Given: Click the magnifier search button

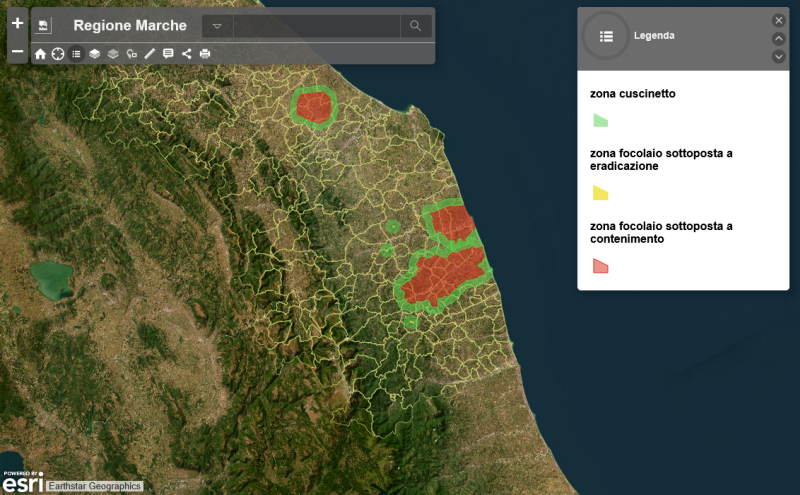Looking at the screenshot, I should [415, 26].
